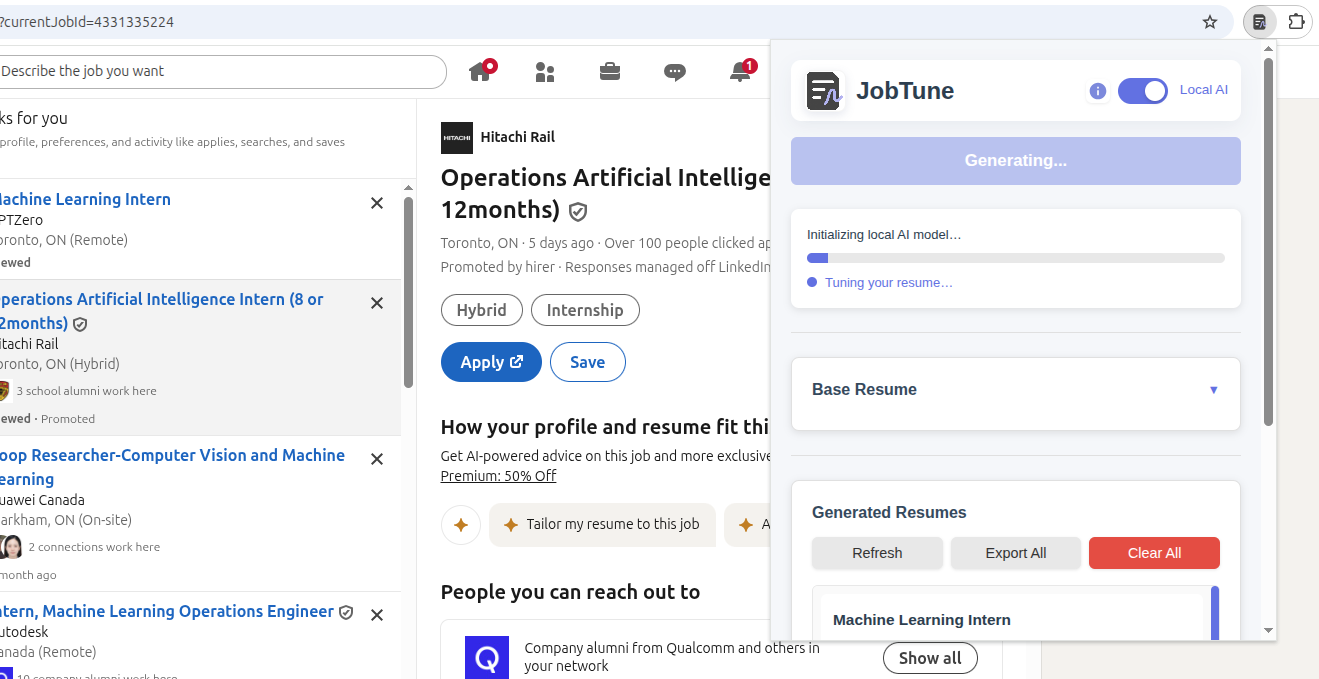This screenshot has height=679, width=1319.
Task: Open Machine Learning Operations Engineer job link
Action: (167, 611)
